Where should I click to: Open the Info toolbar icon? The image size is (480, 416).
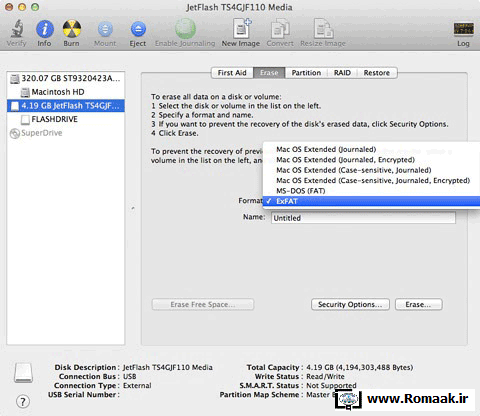click(x=45, y=29)
